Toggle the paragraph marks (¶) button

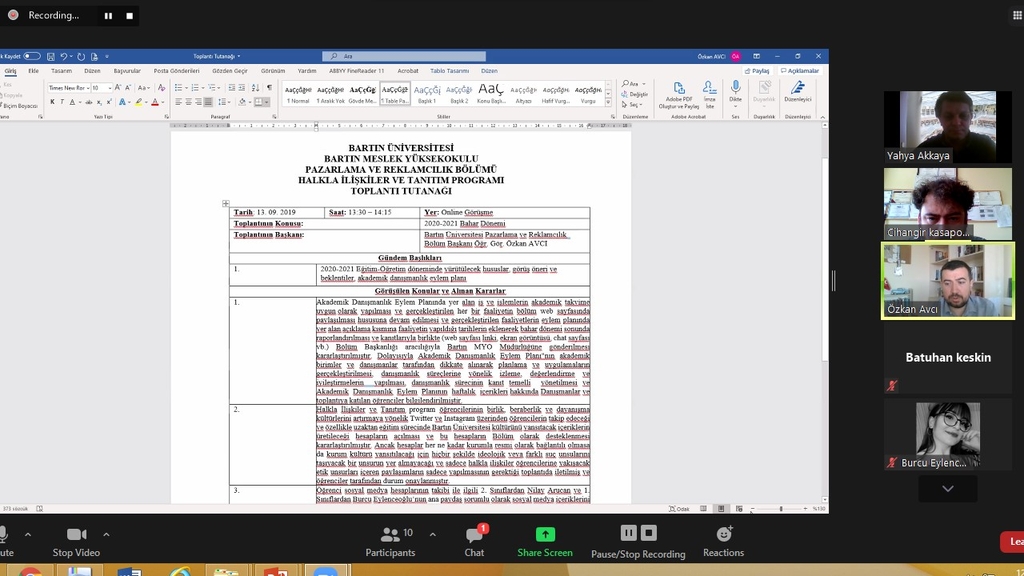[x=269, y=88]
